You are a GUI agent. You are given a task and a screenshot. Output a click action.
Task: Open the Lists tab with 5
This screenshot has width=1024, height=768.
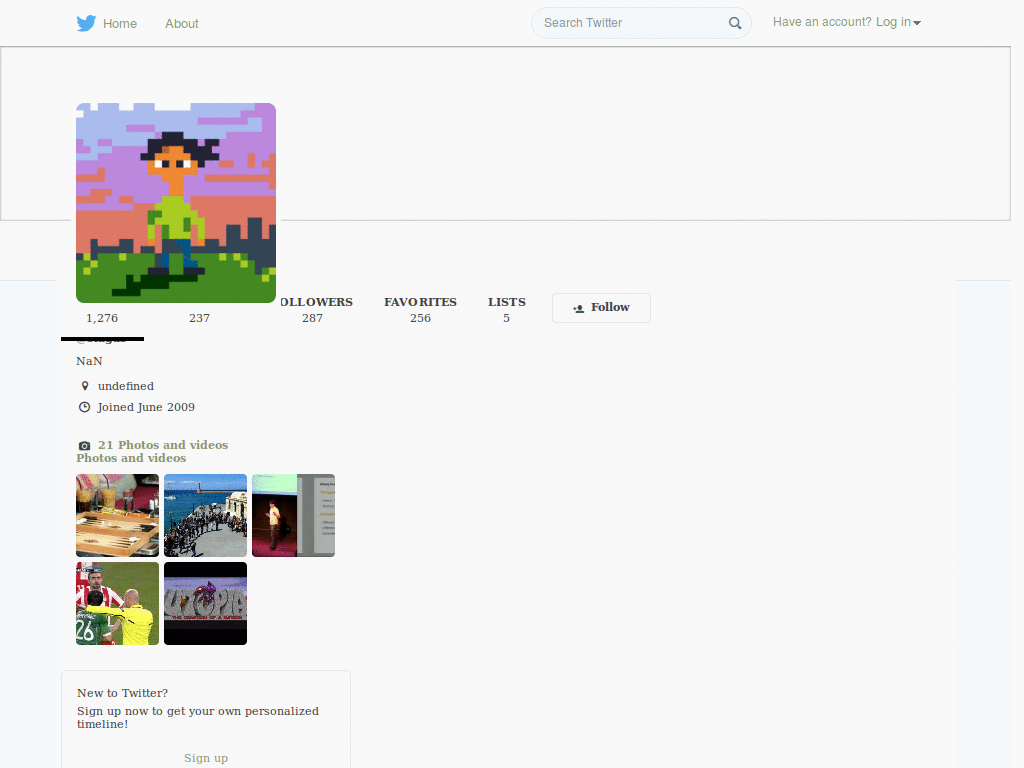click(506, 310)
